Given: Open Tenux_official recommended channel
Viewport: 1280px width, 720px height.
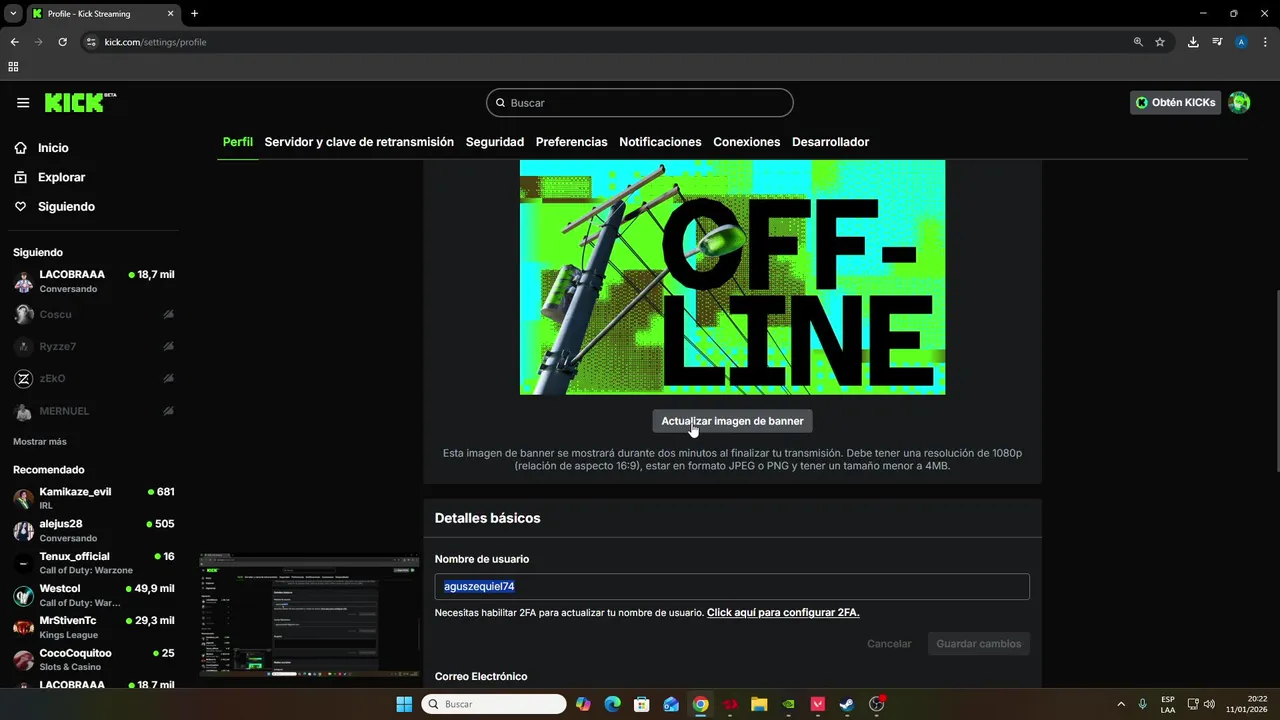Looking at the screenshot, I should (x=94, y=563).
